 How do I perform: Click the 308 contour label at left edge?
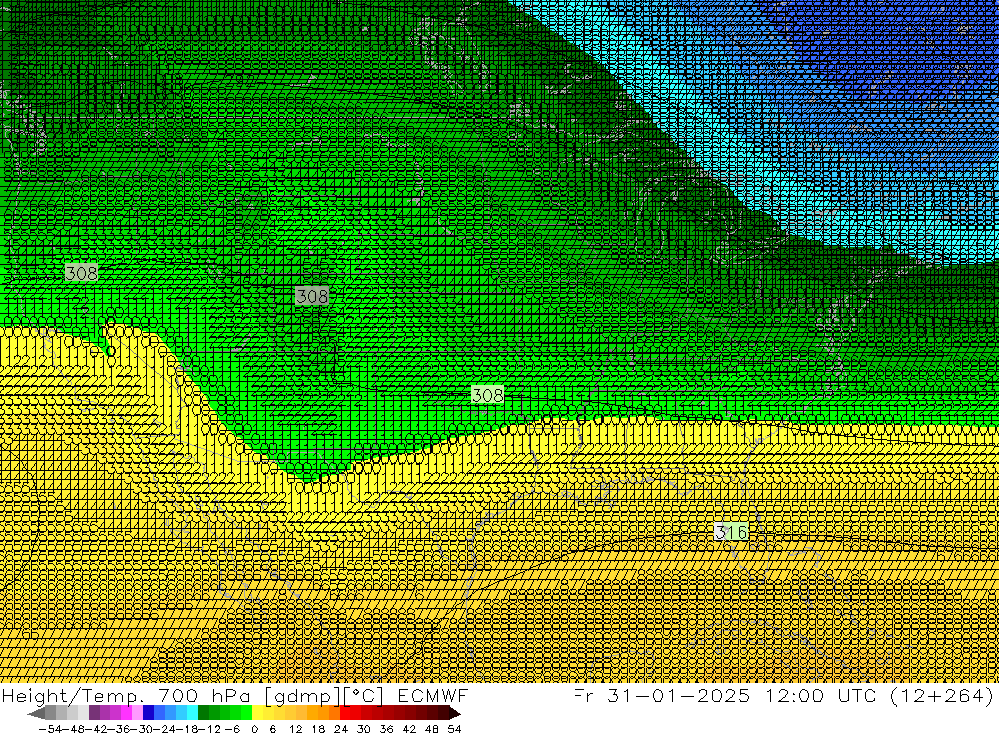click(82, 273)
